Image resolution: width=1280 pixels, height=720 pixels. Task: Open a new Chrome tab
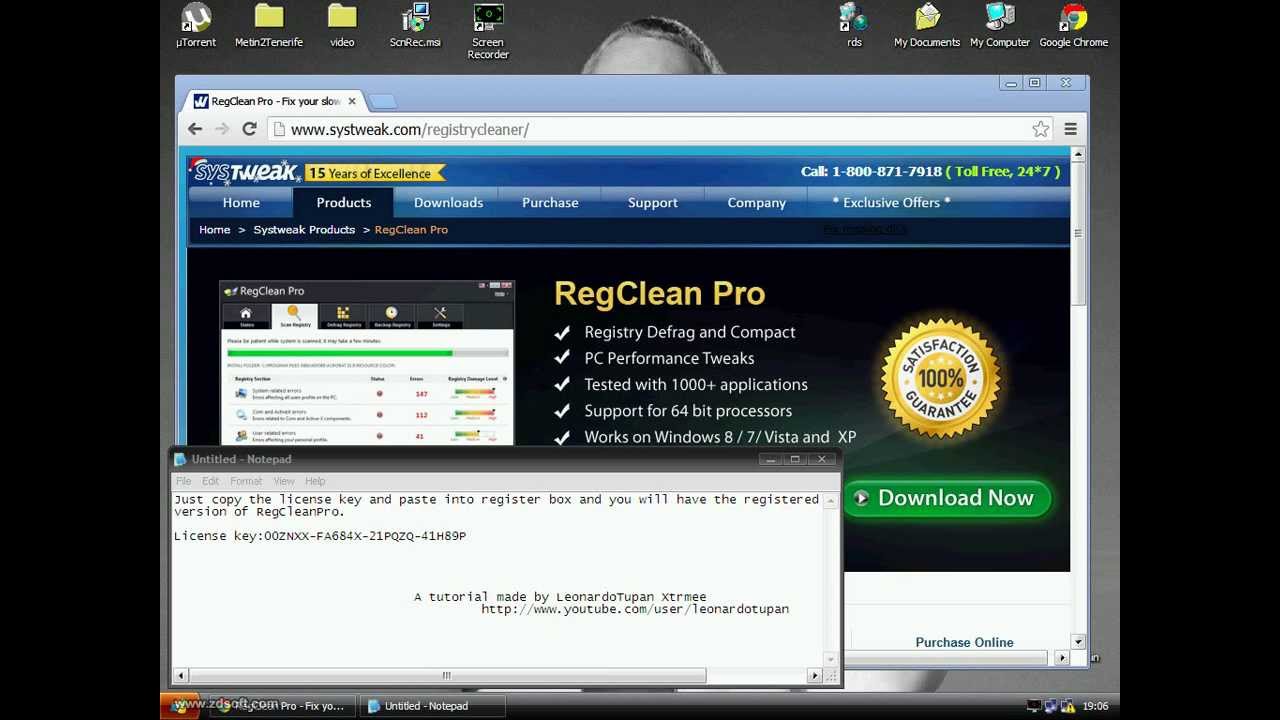382,101
